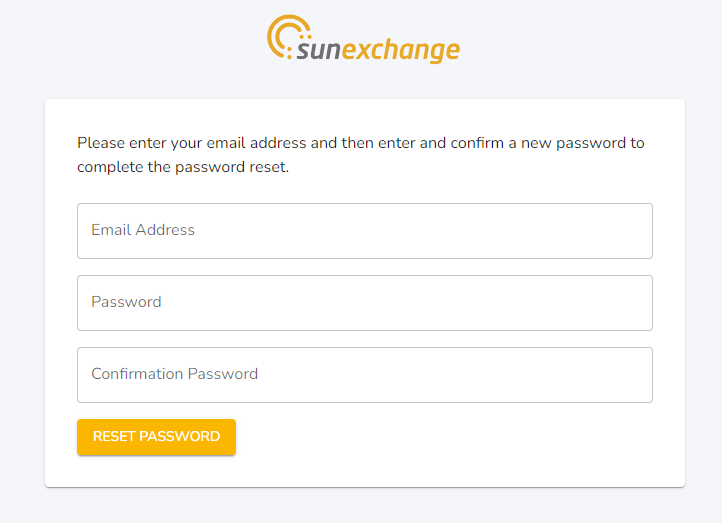Submit the form with the yellow reset button
722x523 pixels.
157,437
